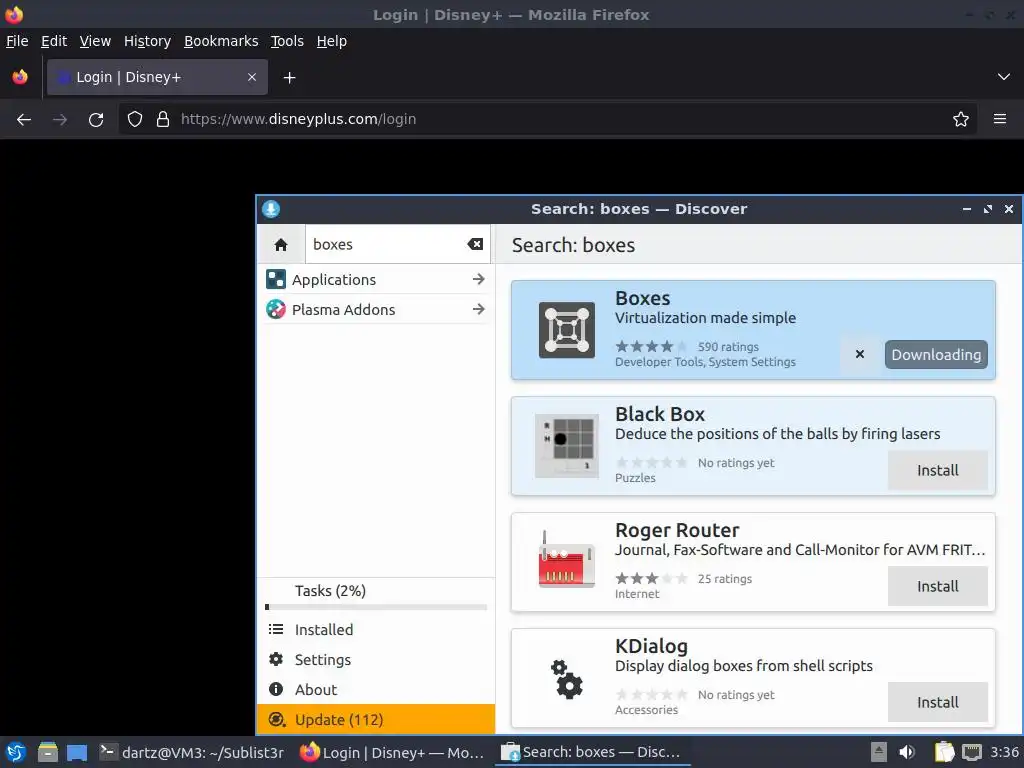Open the Installed section
The width and height of the screenshot is (1024, 768).
pos(376,630)
